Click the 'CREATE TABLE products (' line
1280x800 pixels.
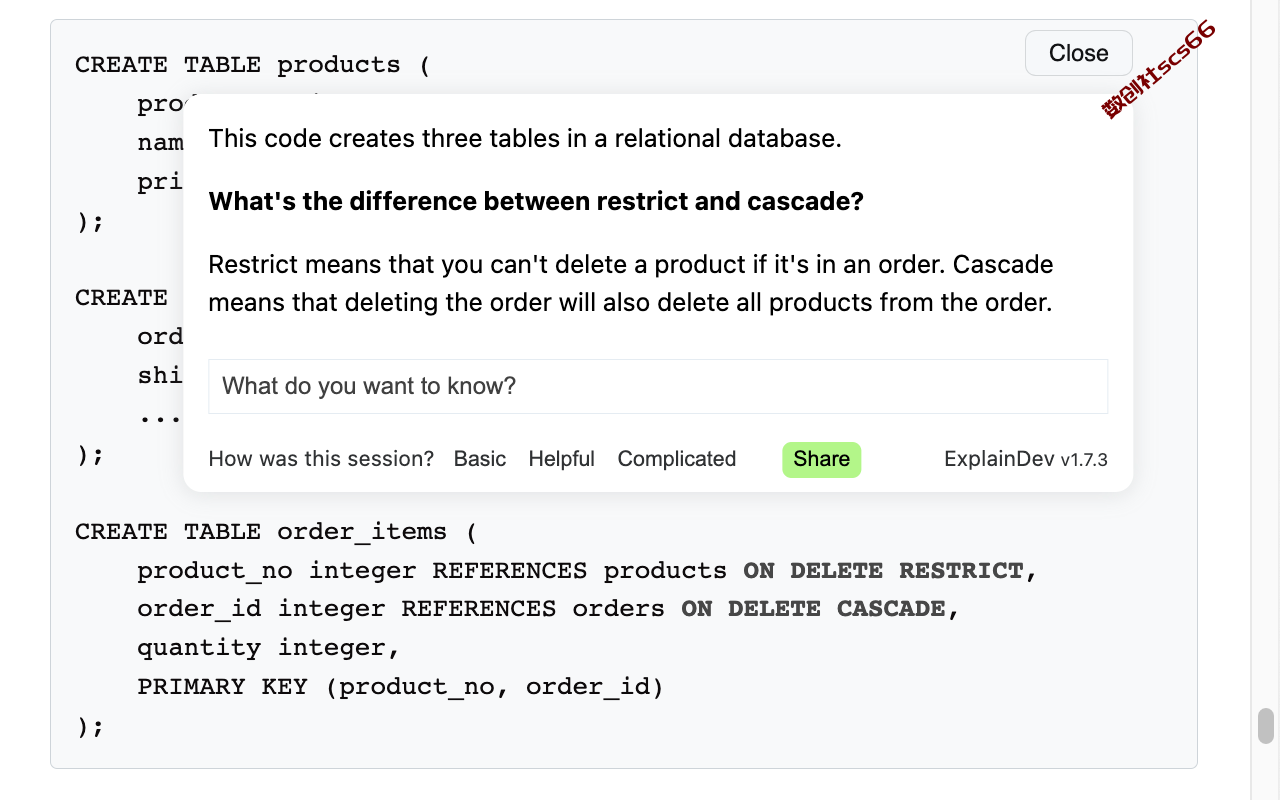point(252,65)
